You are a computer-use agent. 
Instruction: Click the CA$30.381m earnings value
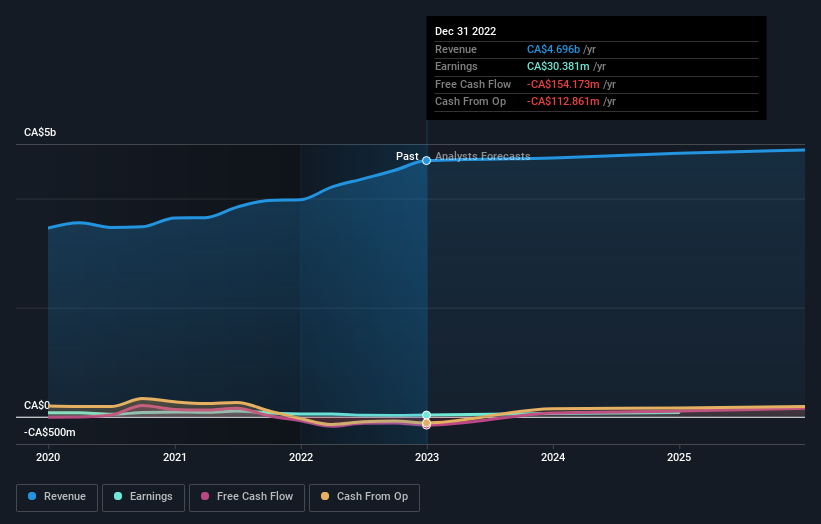tap(558, 66)
